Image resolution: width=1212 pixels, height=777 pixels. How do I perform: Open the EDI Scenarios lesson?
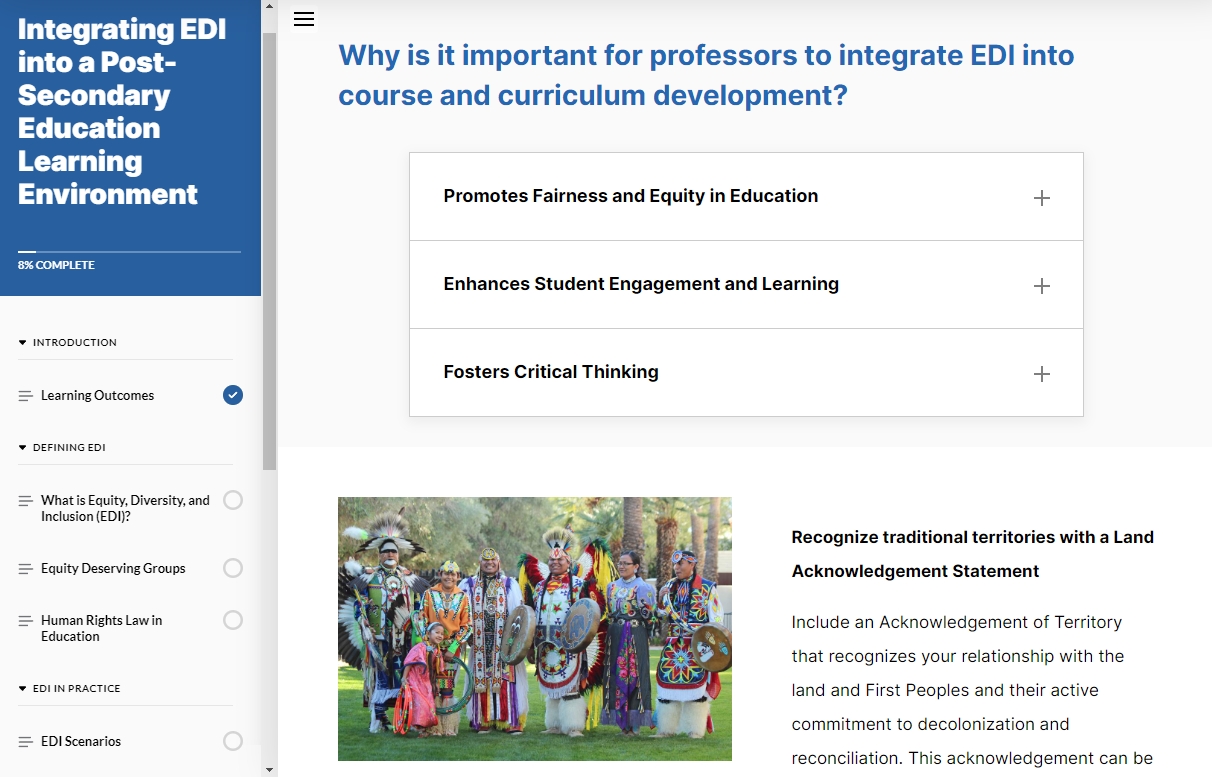point(80,741)
